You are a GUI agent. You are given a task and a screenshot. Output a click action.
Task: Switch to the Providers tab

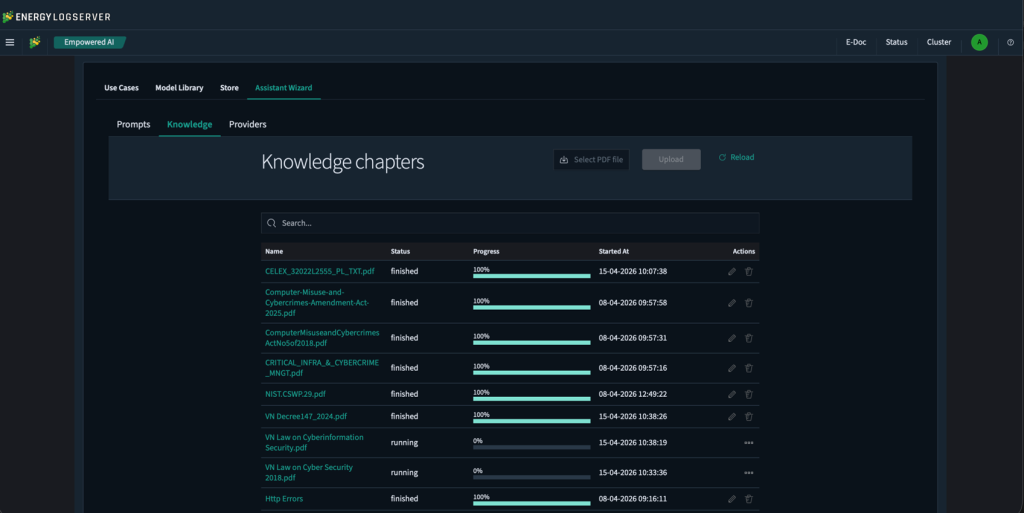[247, 124]
